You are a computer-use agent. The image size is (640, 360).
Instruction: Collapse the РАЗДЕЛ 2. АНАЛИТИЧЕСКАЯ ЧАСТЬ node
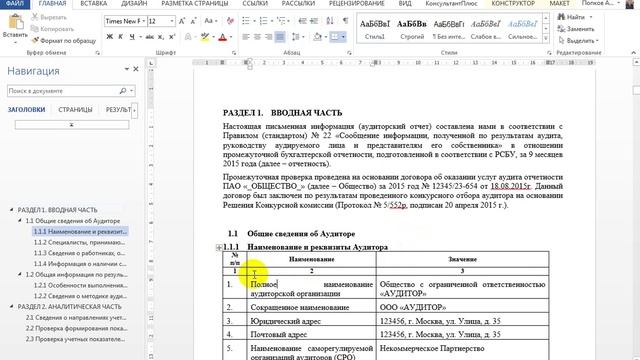pyautogui.click(x=11, y=306)
